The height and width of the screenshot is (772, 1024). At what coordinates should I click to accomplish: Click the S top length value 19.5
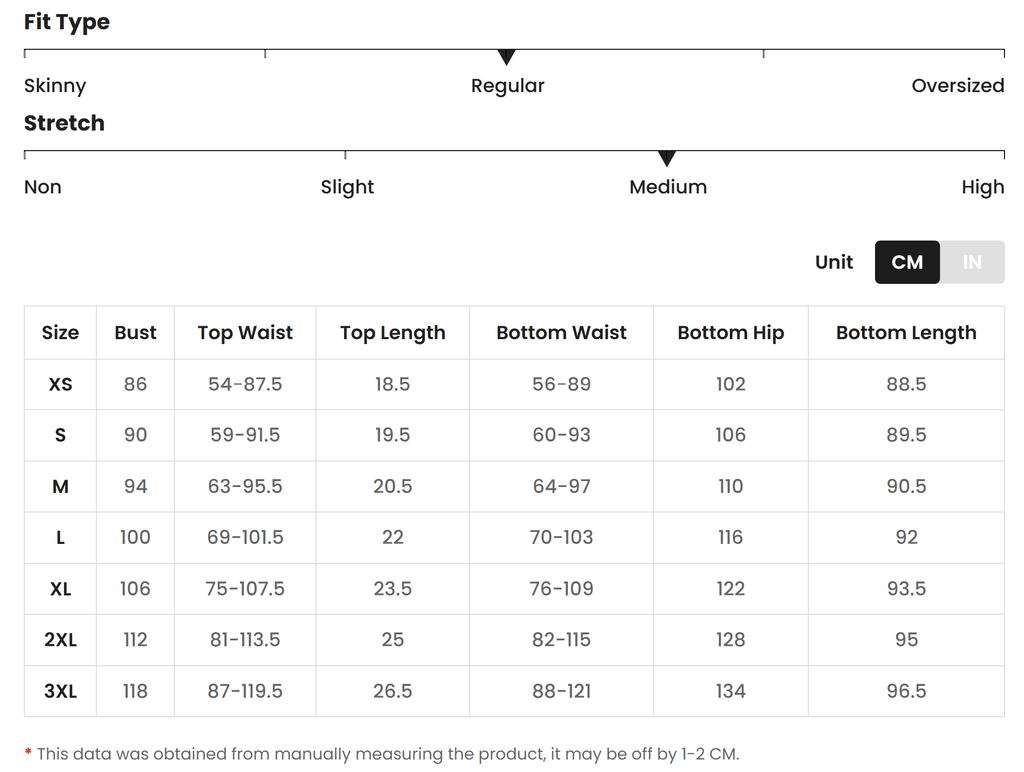(392, 435)
